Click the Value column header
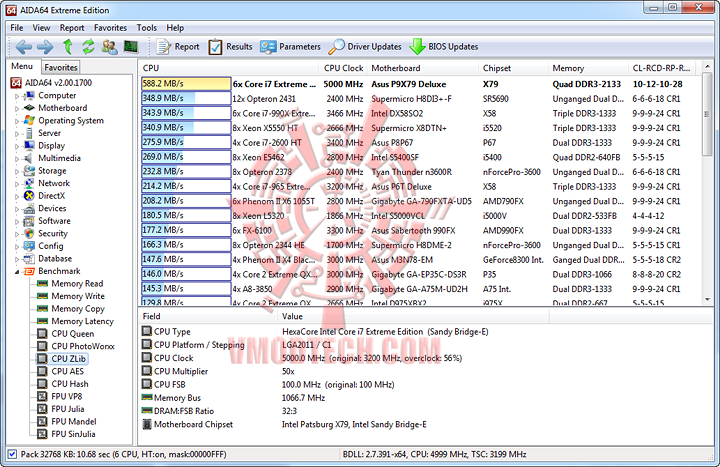Image resolution: width=720 pixels, height=467 pixels. (x=413, y=316)
